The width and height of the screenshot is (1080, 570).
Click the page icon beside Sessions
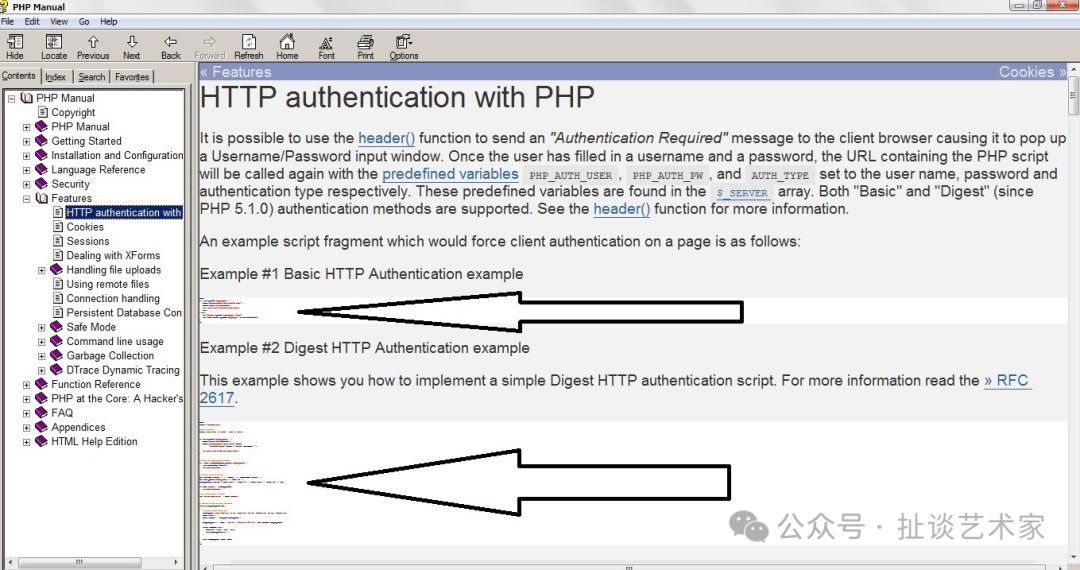pyautogui.click(x=58, y=241)
